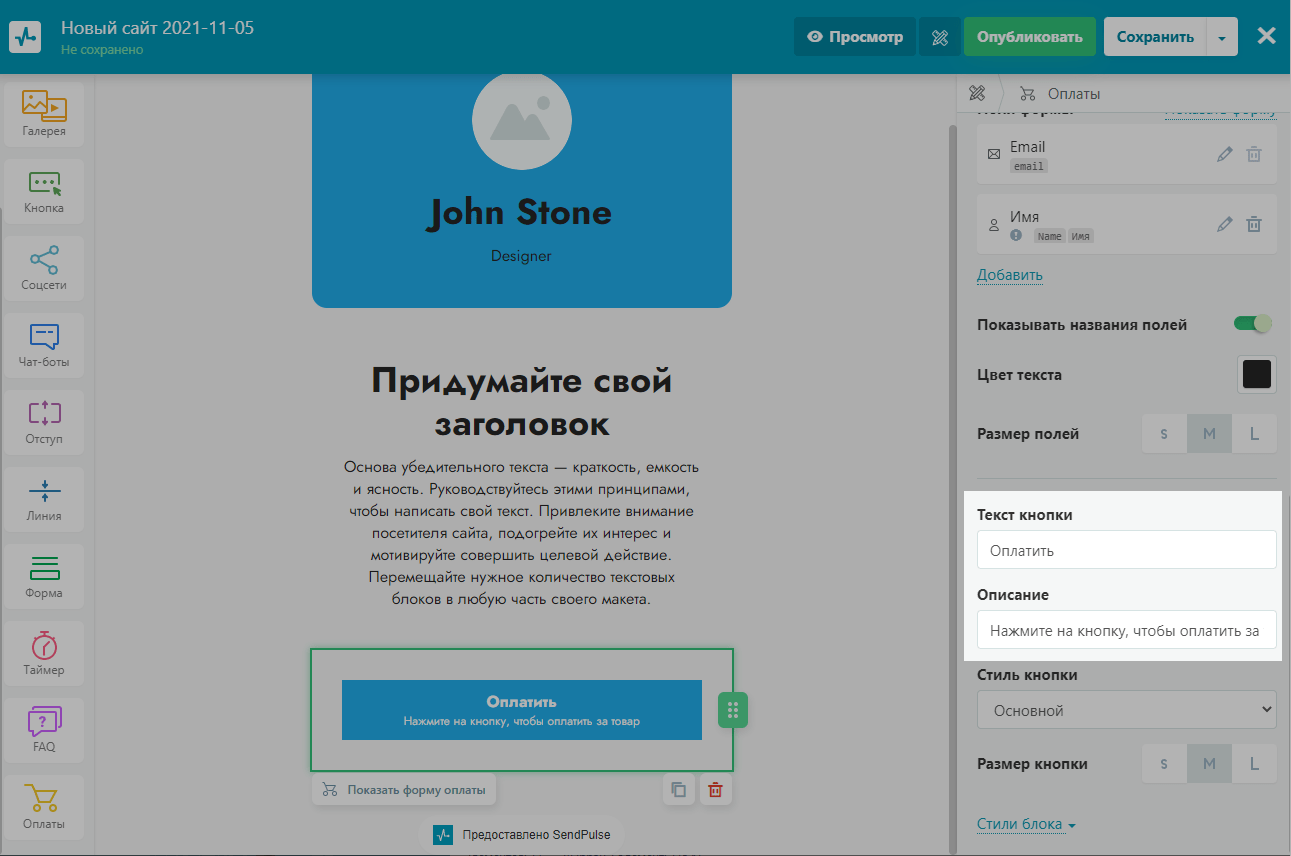This screenshot has height=856, width=1291.
Task: Expand Стили блока section
Action: [x=1026, y=825]
